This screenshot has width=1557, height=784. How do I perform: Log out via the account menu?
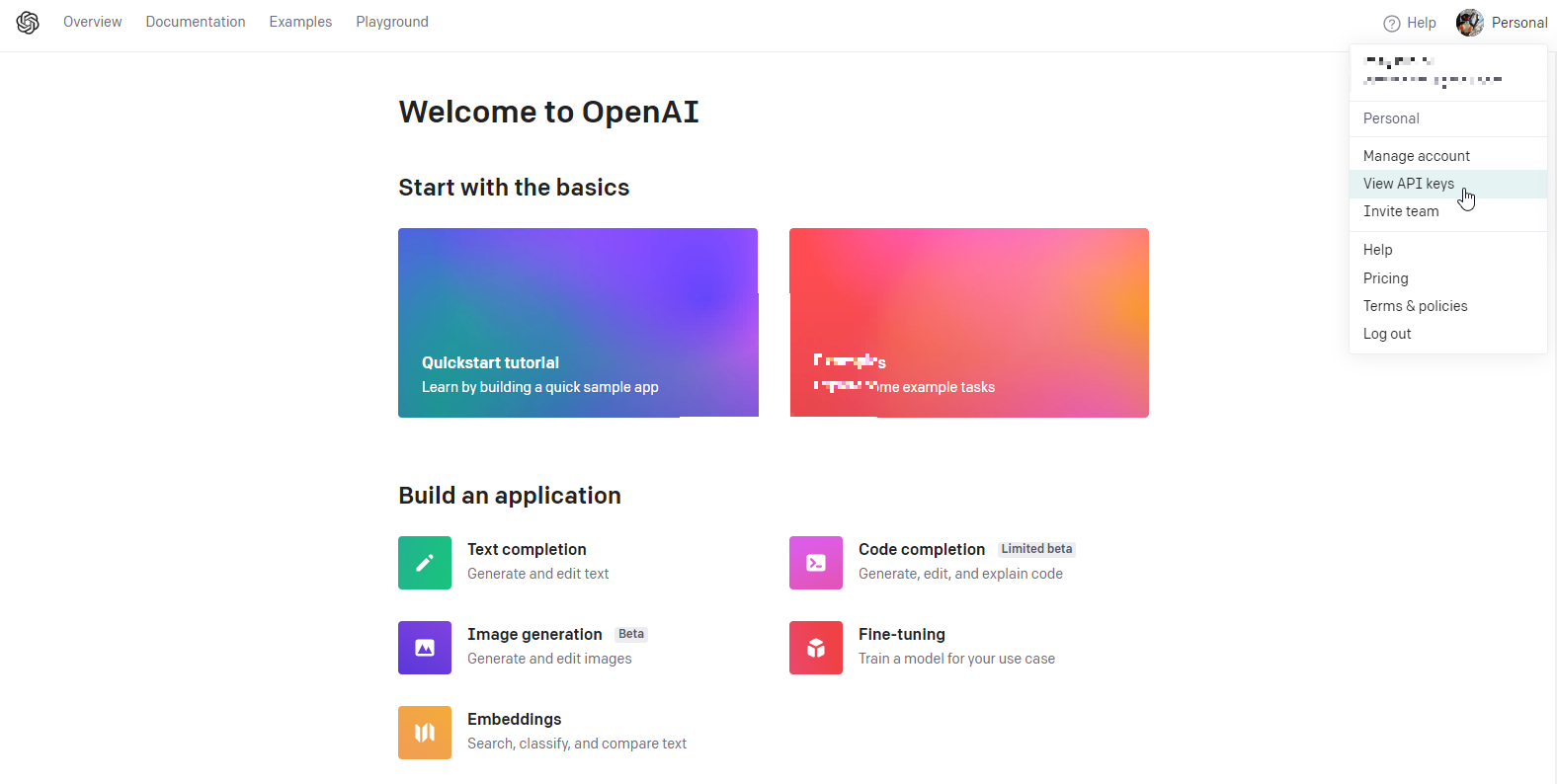tap(1448, 334)
